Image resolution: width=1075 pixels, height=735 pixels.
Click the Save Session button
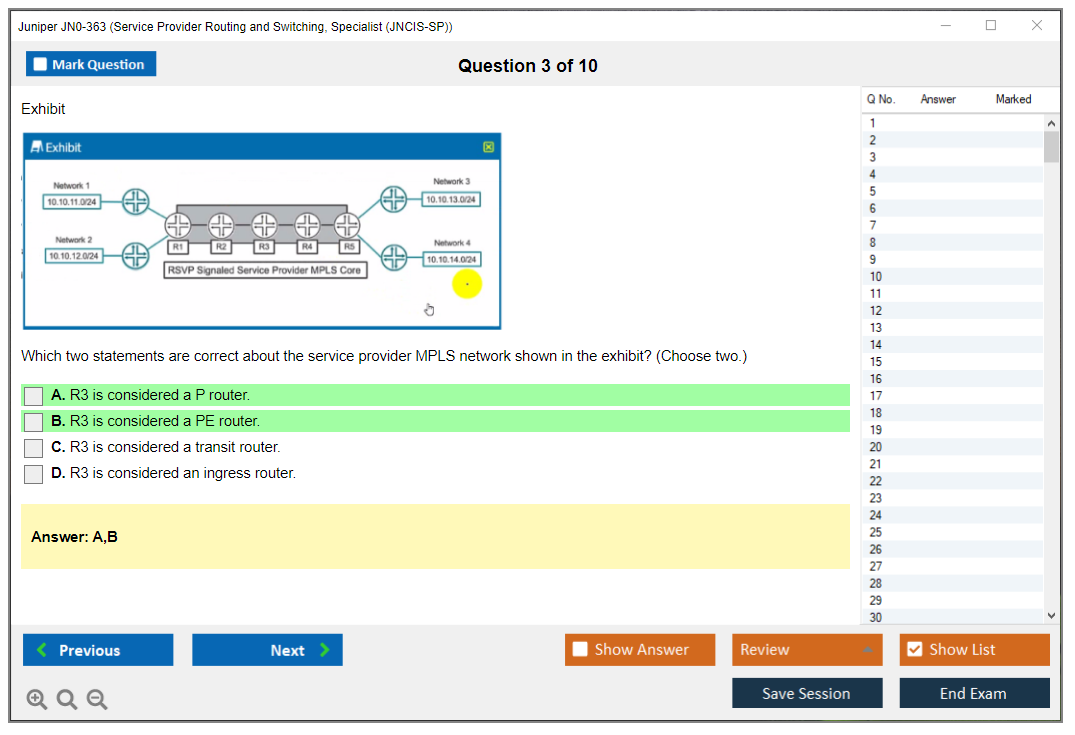(806, 693)
